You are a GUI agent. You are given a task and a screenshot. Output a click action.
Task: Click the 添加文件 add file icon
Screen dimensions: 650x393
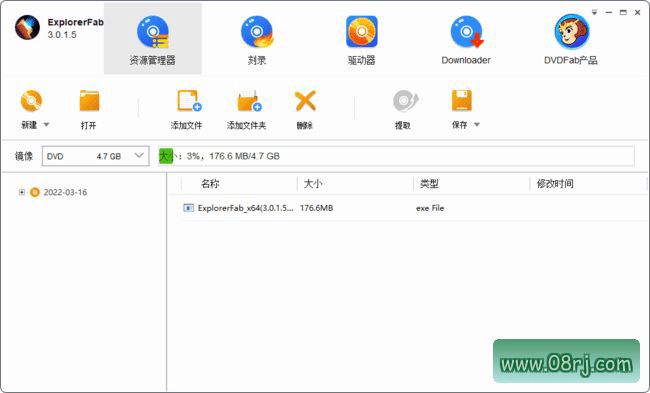coord(189,101)
